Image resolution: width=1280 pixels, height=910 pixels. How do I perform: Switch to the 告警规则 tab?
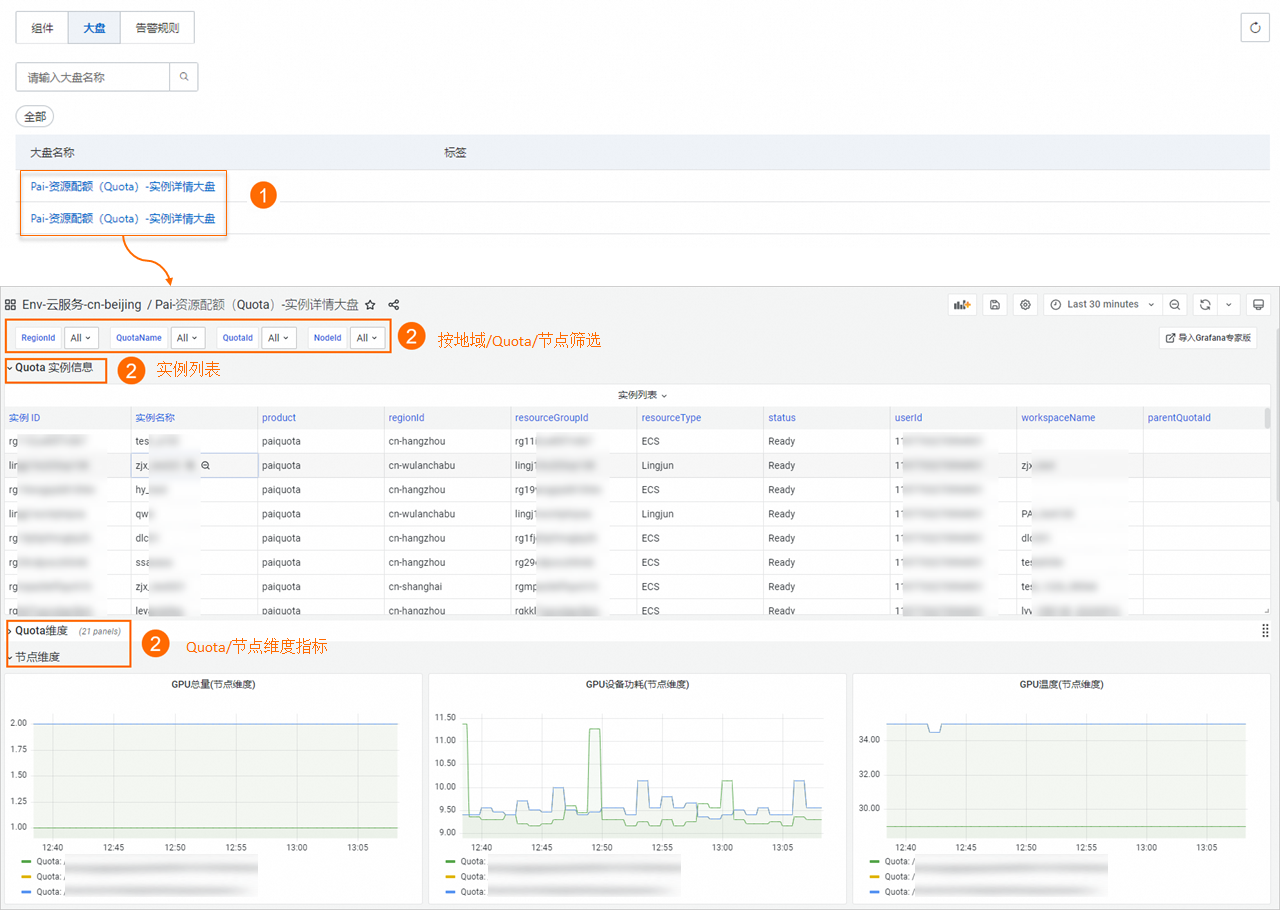pos(157,28)
